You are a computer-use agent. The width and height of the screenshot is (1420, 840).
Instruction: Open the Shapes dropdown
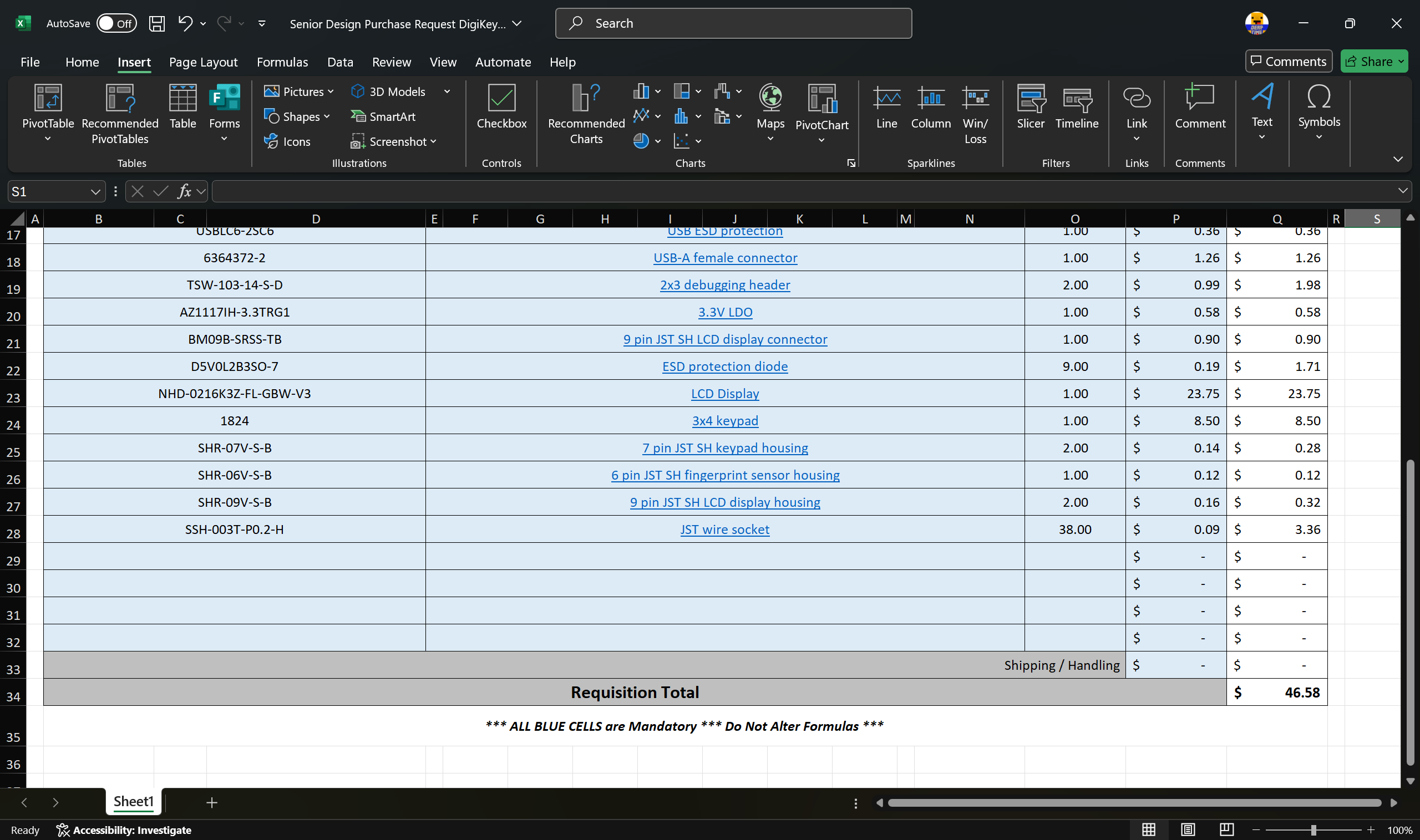click(x=297, y=116)
